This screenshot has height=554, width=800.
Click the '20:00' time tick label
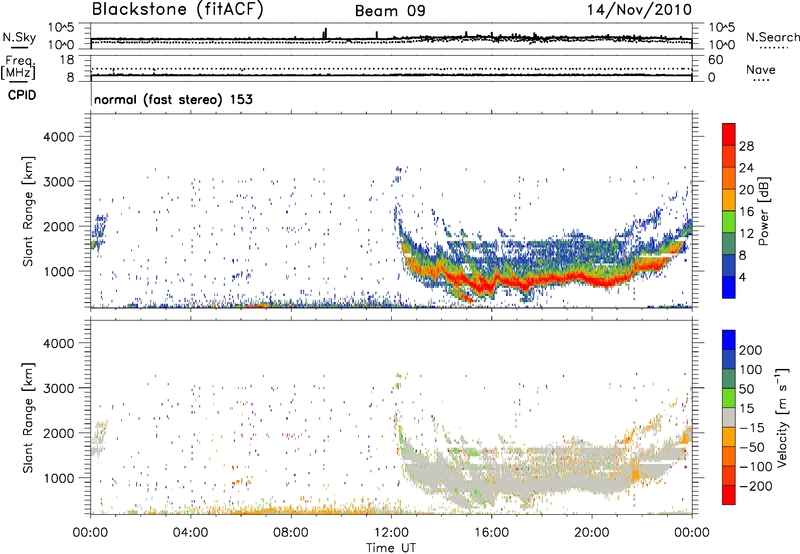tap(592, 533)
